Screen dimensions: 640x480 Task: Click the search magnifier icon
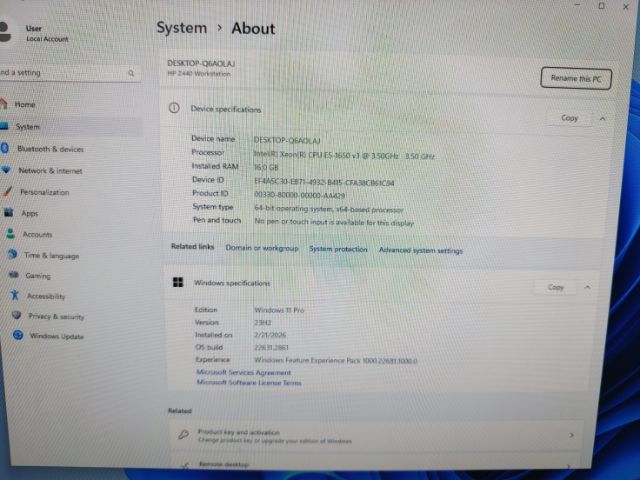click(x=131, y=73)
